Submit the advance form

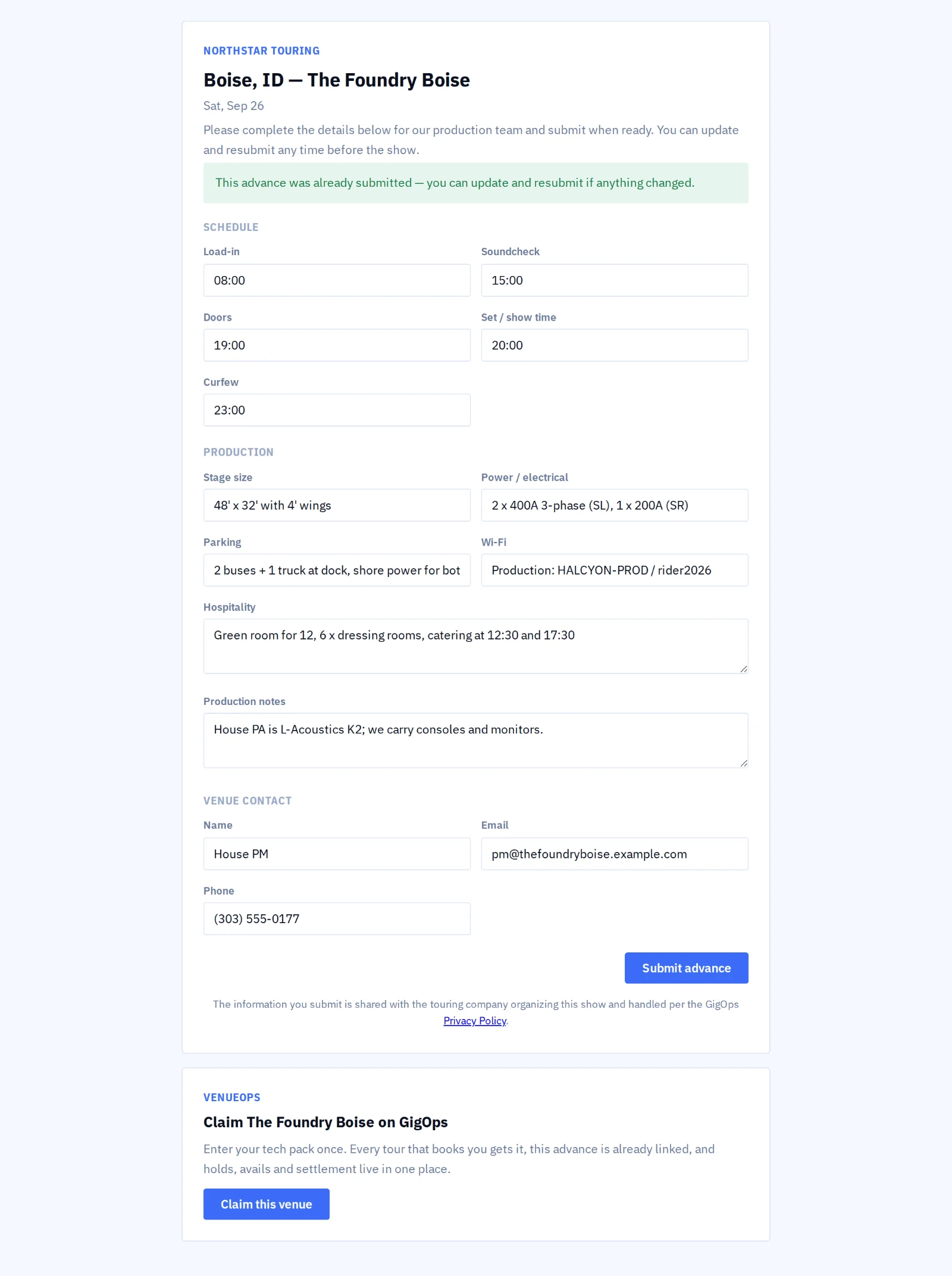(686, 968)
